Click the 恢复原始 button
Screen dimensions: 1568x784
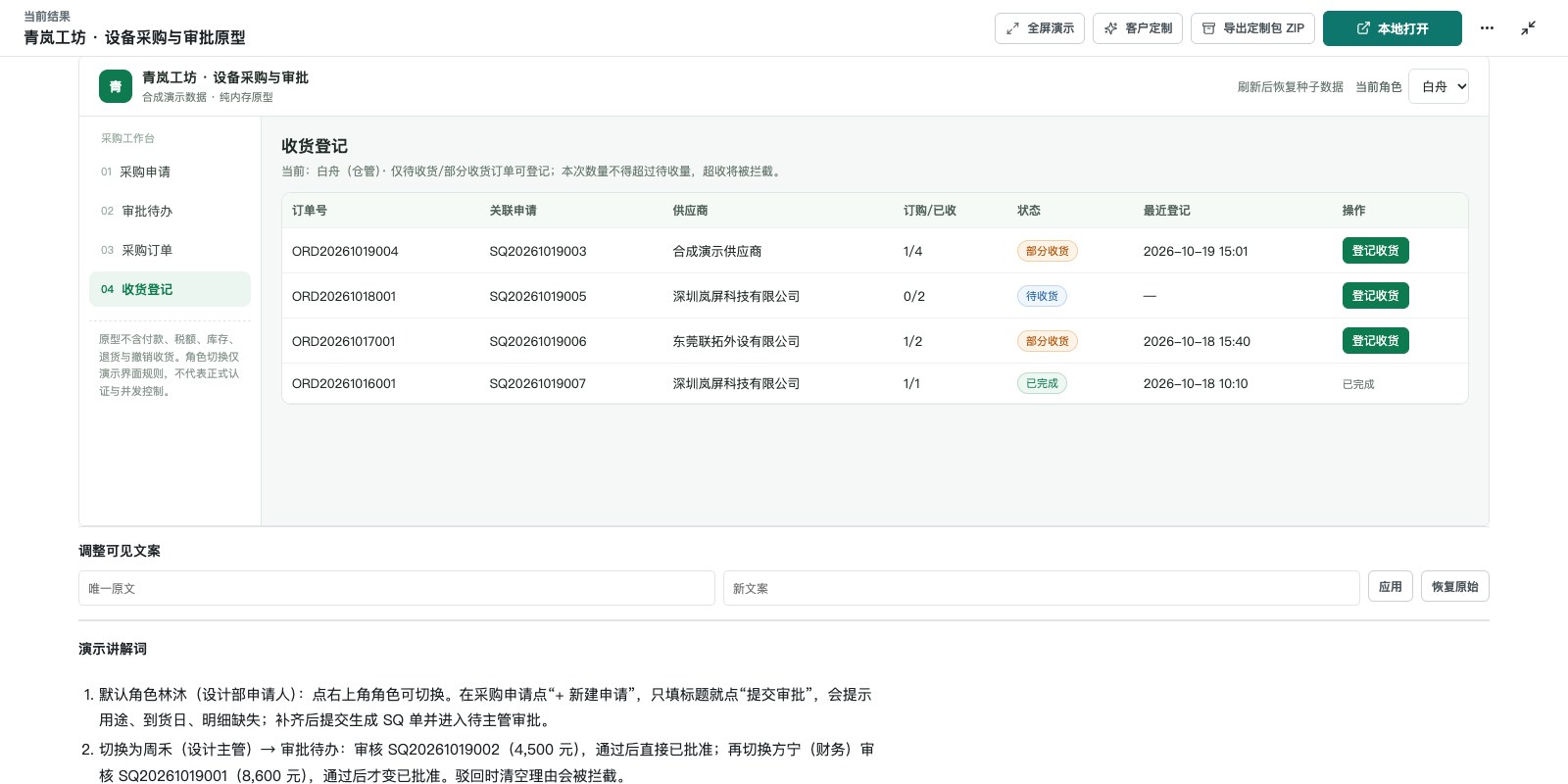tap(1454, 586)
